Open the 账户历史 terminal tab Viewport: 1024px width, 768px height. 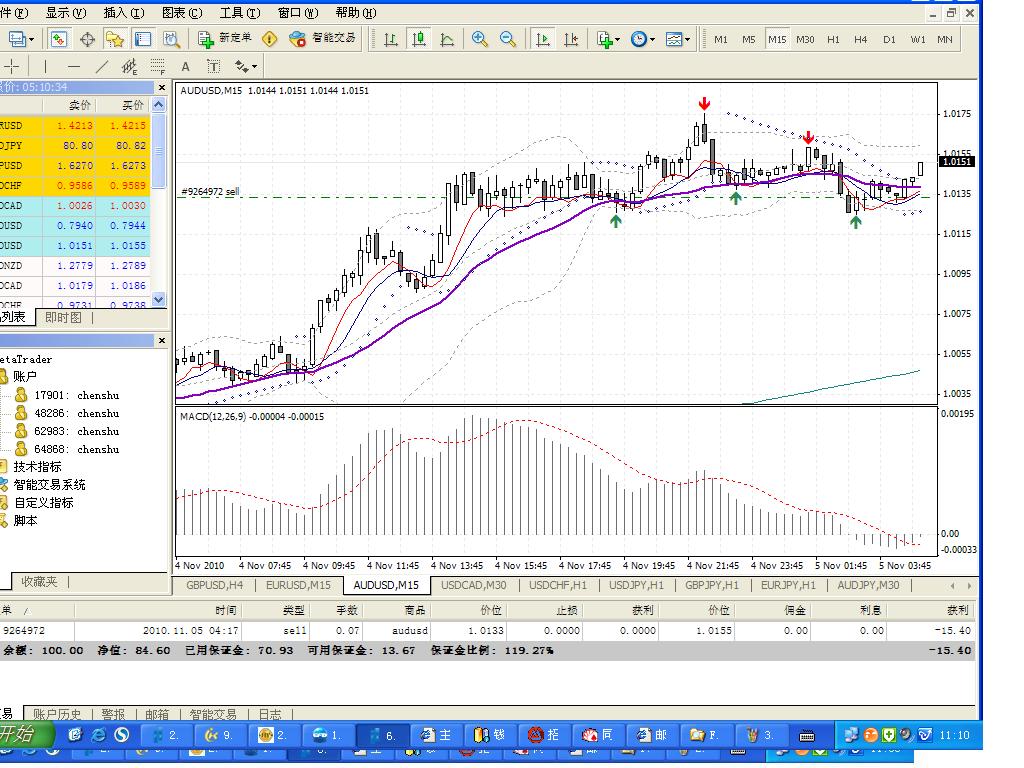(x=57, y=714)
